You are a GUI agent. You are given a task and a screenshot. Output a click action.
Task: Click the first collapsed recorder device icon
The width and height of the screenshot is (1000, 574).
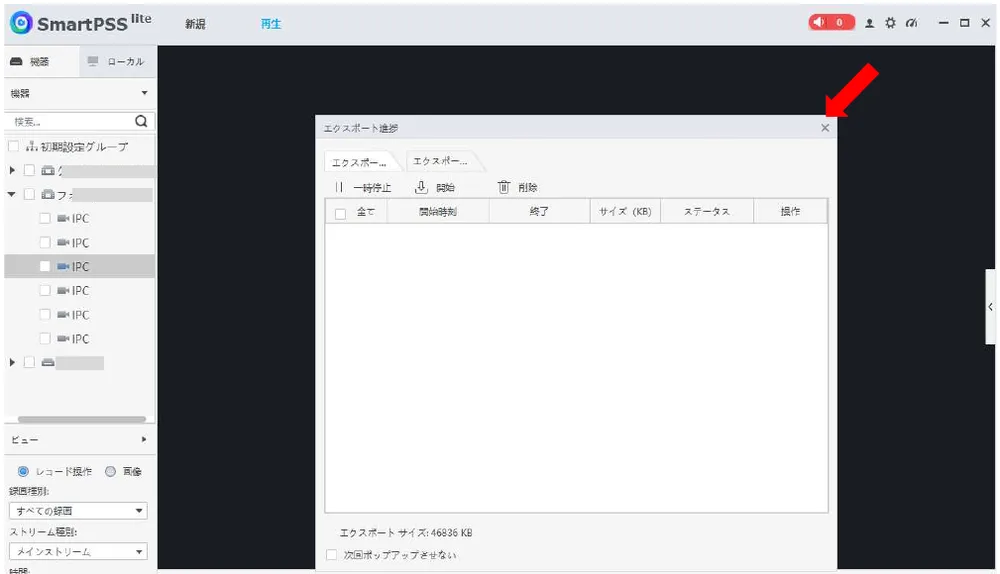coord(48,170)
